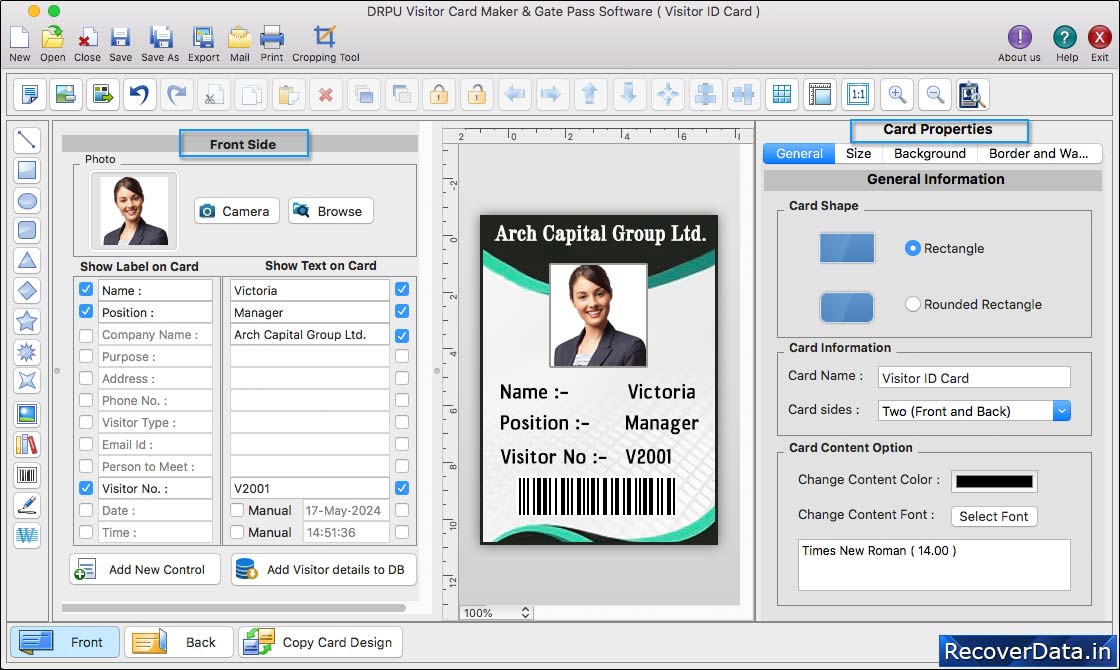The width and height of the screenshot is (1120, 670).
Task: Check the Manual checkbox beside 17-May-2024
Action: point(237,510)
